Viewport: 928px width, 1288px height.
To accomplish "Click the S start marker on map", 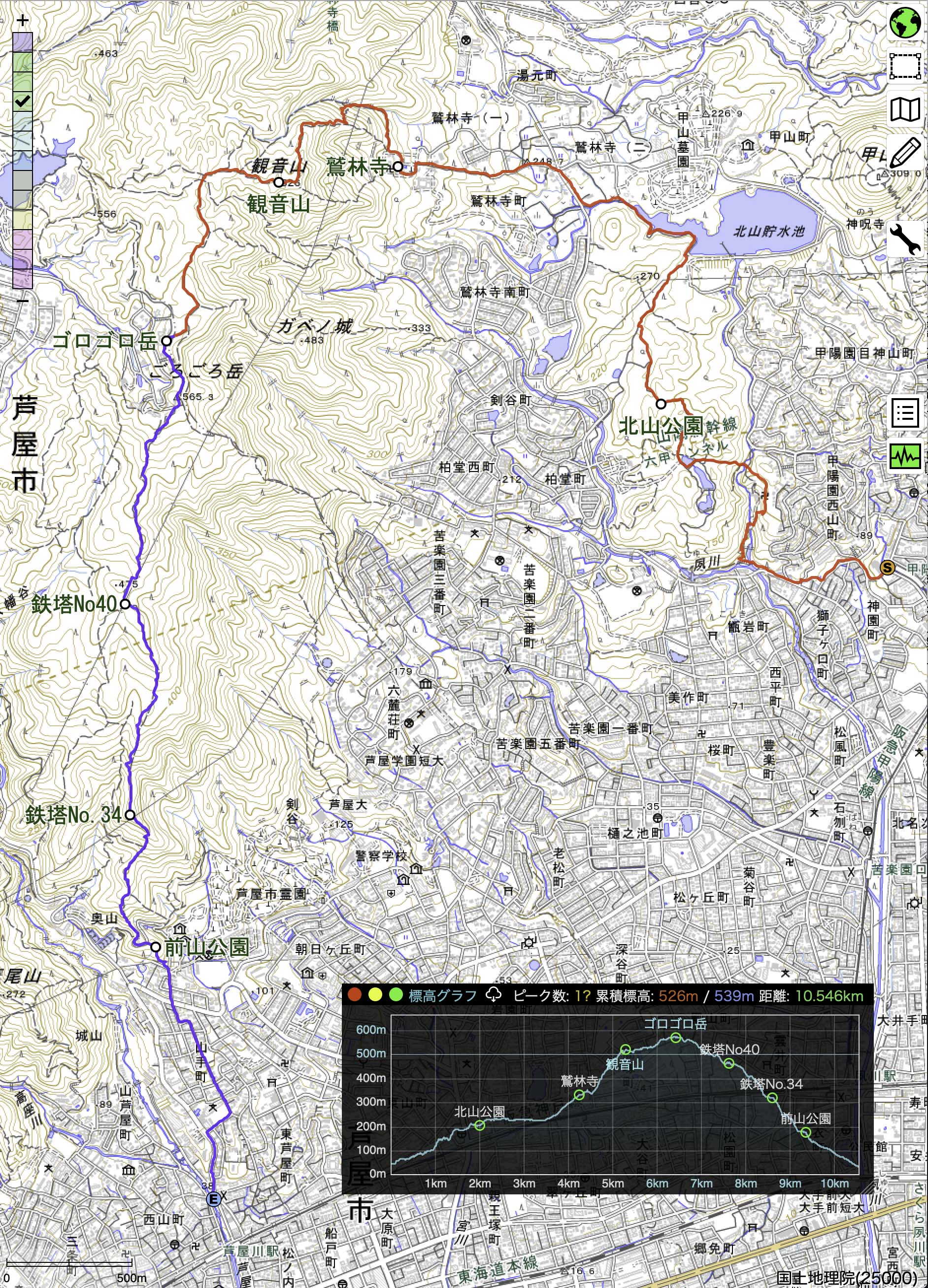I will point(887,567).
